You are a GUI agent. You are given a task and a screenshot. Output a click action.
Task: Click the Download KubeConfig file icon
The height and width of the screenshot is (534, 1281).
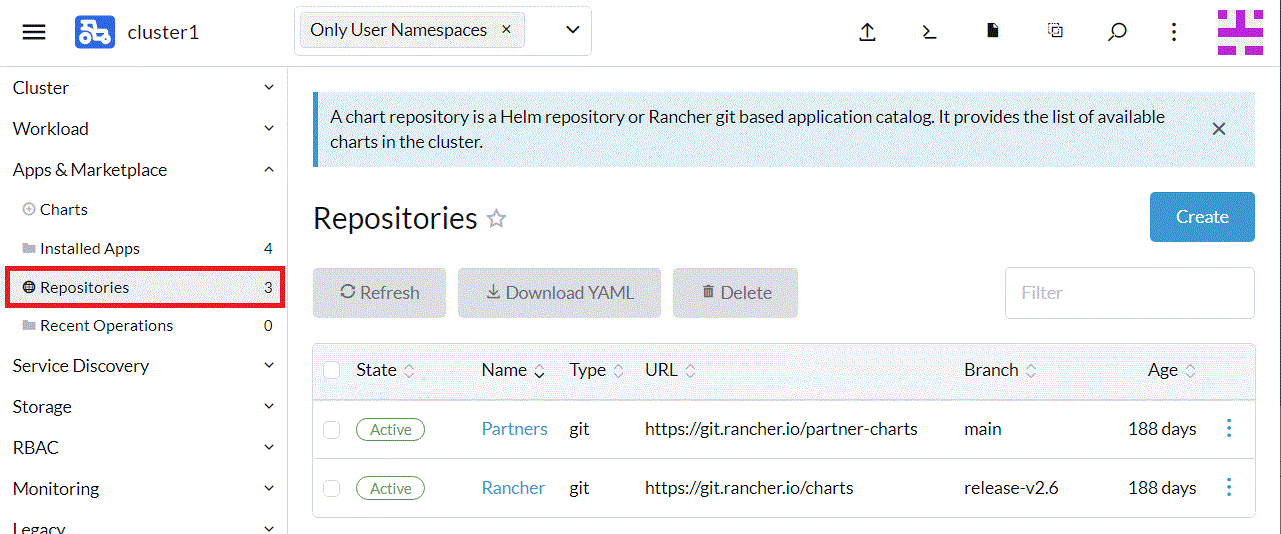point(992,31)
